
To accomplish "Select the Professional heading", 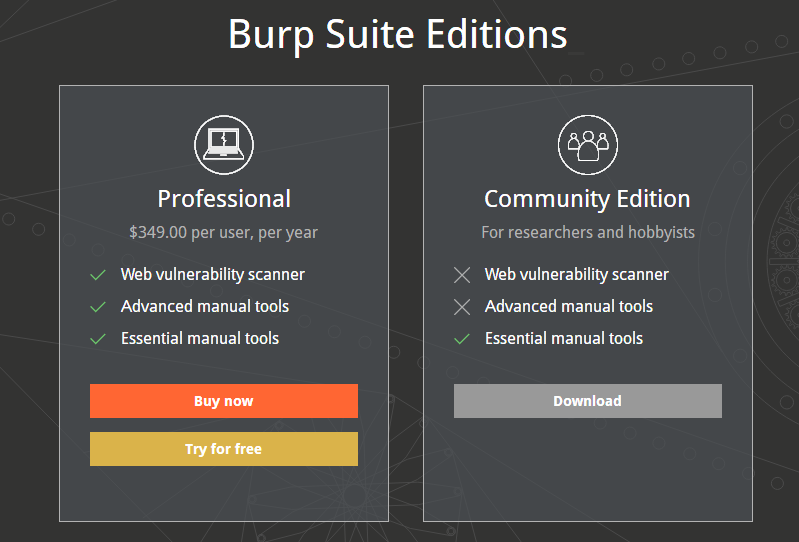I will [x=224, y=199].
